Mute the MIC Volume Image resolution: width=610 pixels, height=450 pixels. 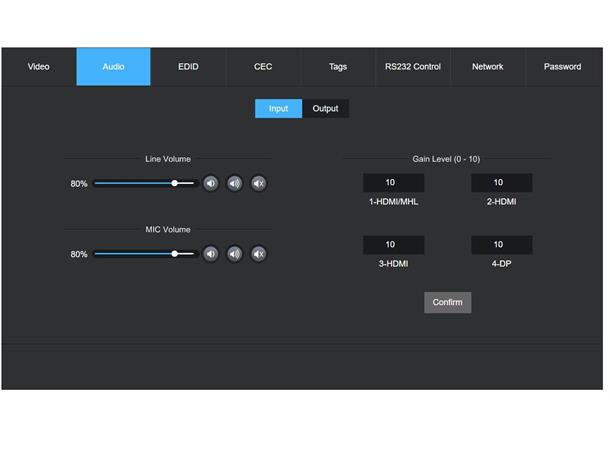pyautogui.click(x=259, y=254)
